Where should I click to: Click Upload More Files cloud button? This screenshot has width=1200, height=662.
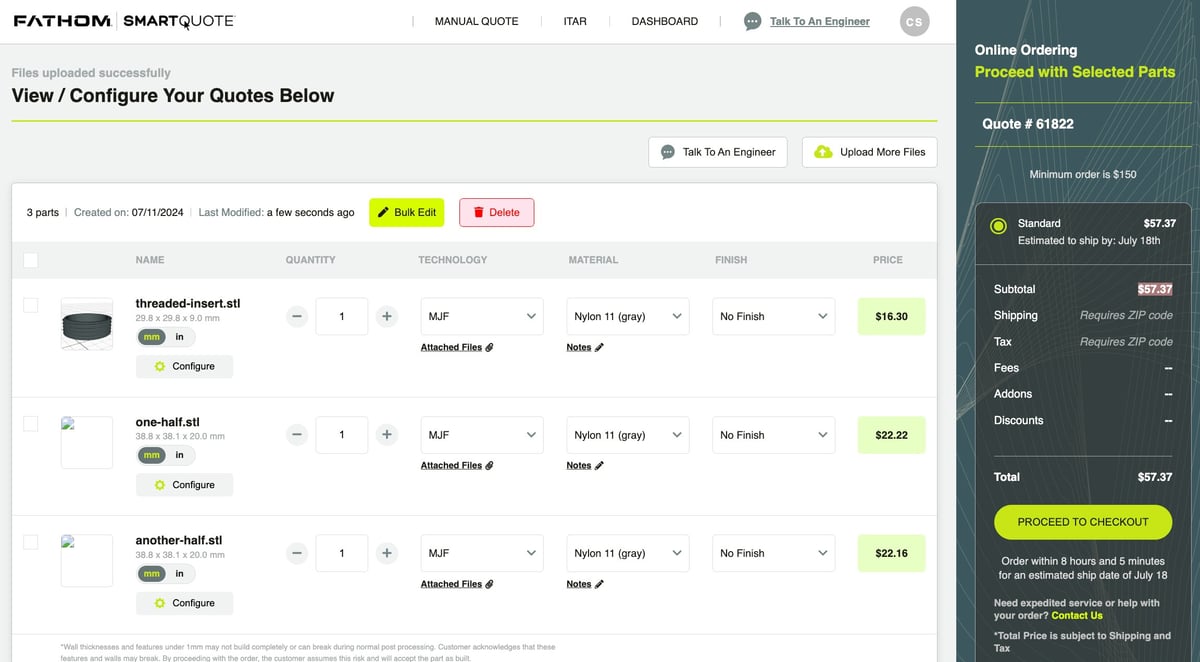pos(870,152)
